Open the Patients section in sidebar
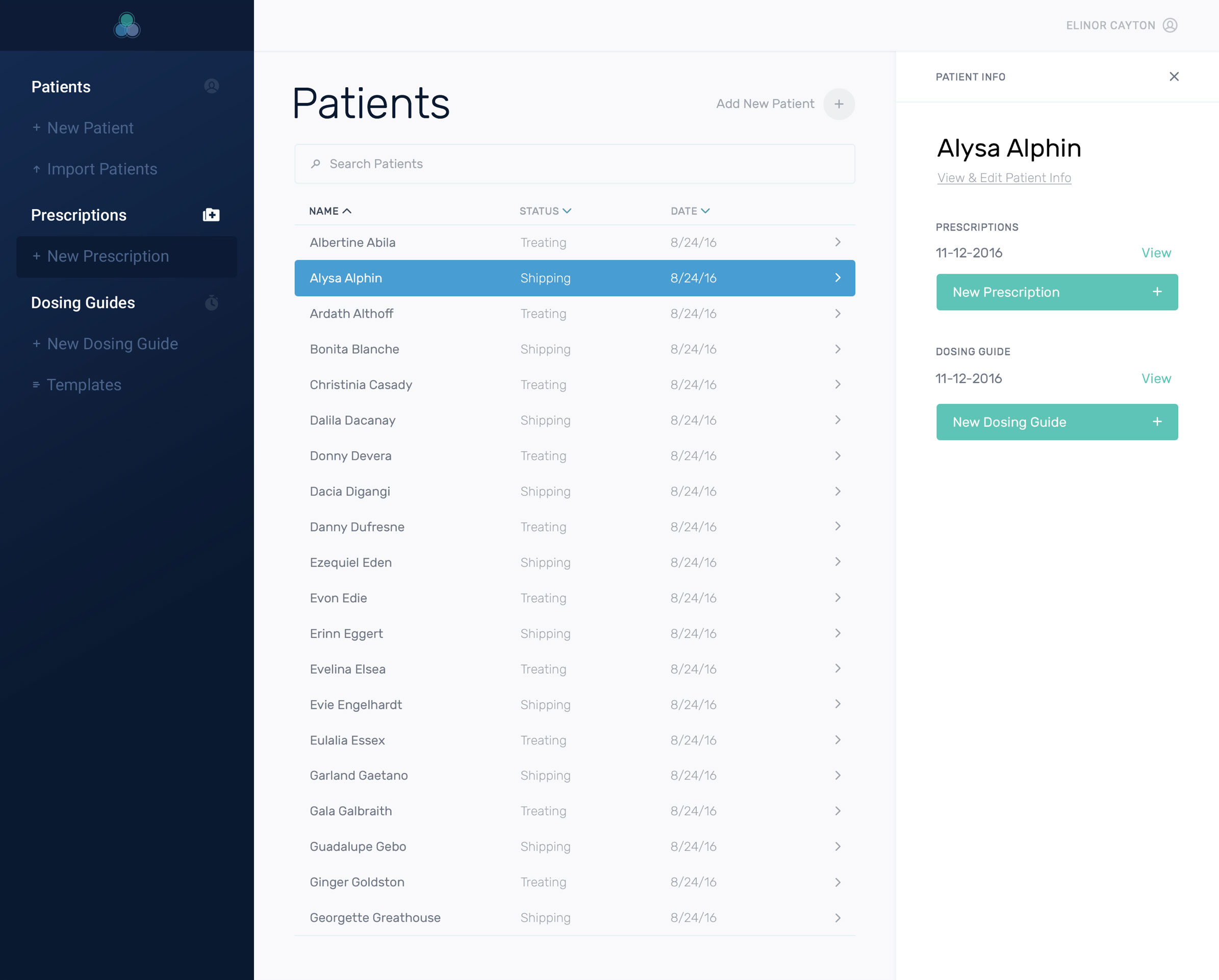Viewport: 1219px width, 980px height. click(x=61, y=87)
